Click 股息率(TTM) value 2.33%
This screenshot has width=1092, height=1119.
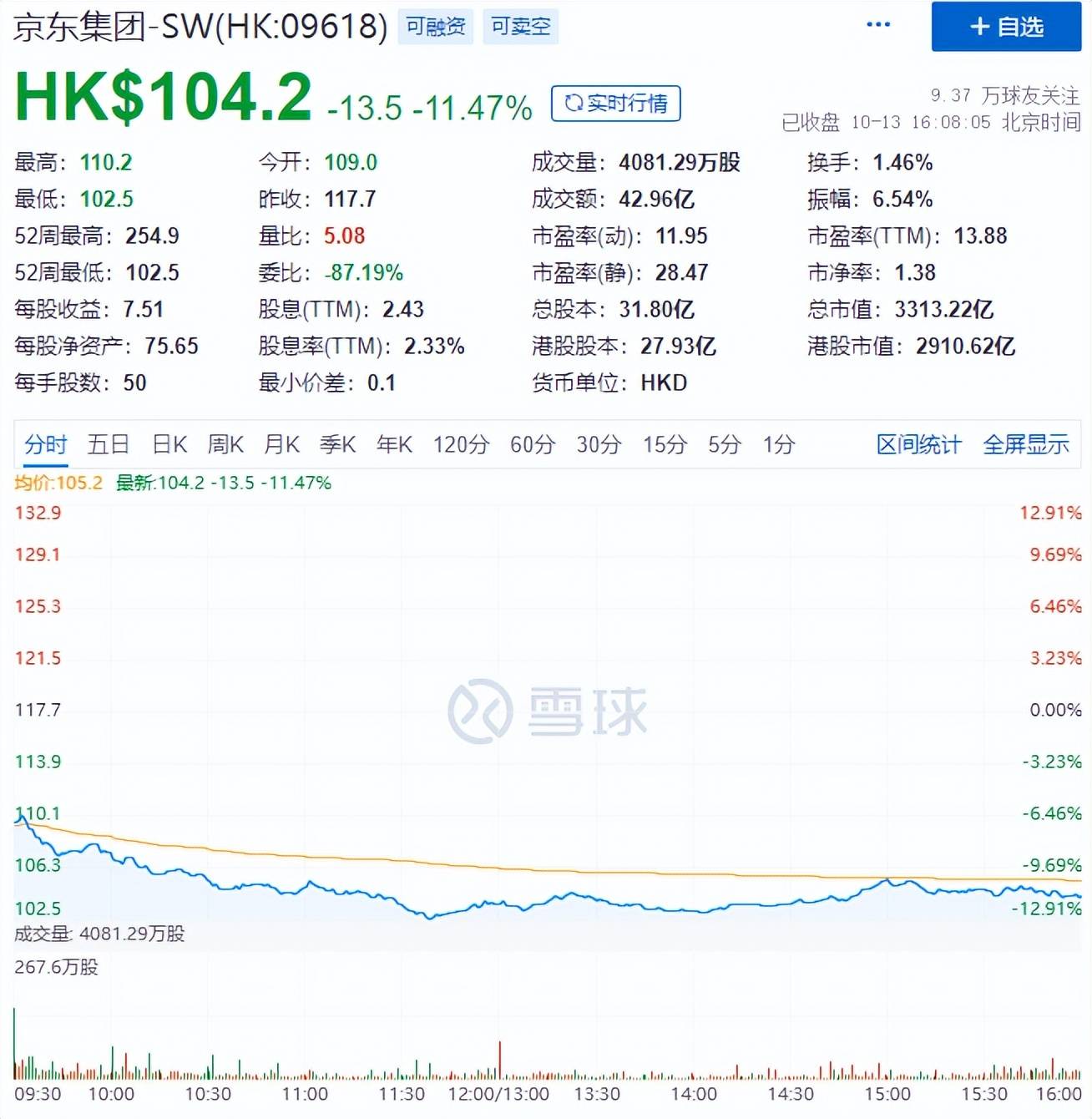point(434,346)
